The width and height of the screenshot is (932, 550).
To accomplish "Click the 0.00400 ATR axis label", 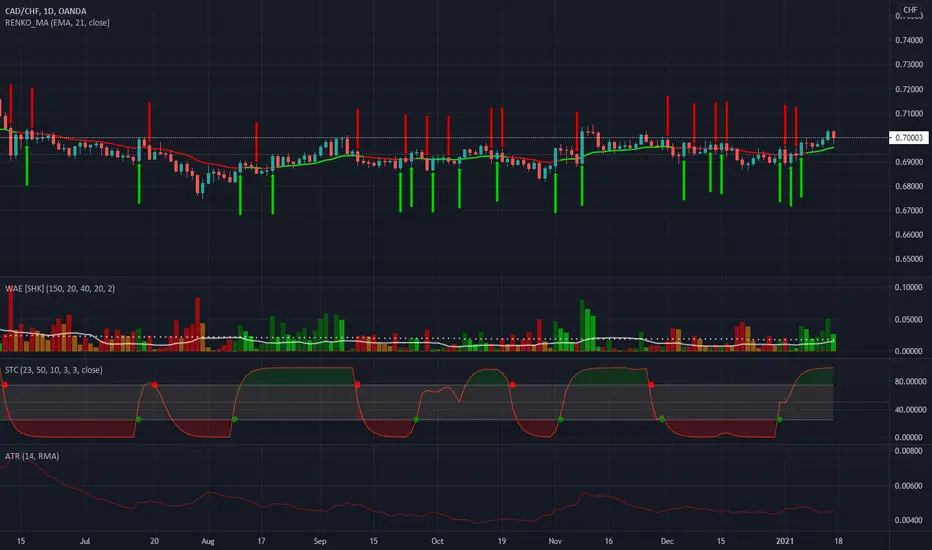I will (909, 520).
